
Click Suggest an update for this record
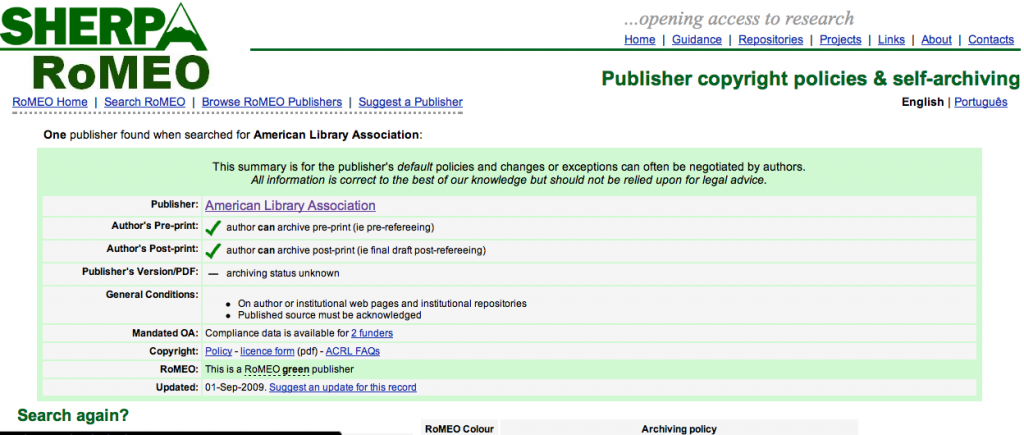coord(342,387)
